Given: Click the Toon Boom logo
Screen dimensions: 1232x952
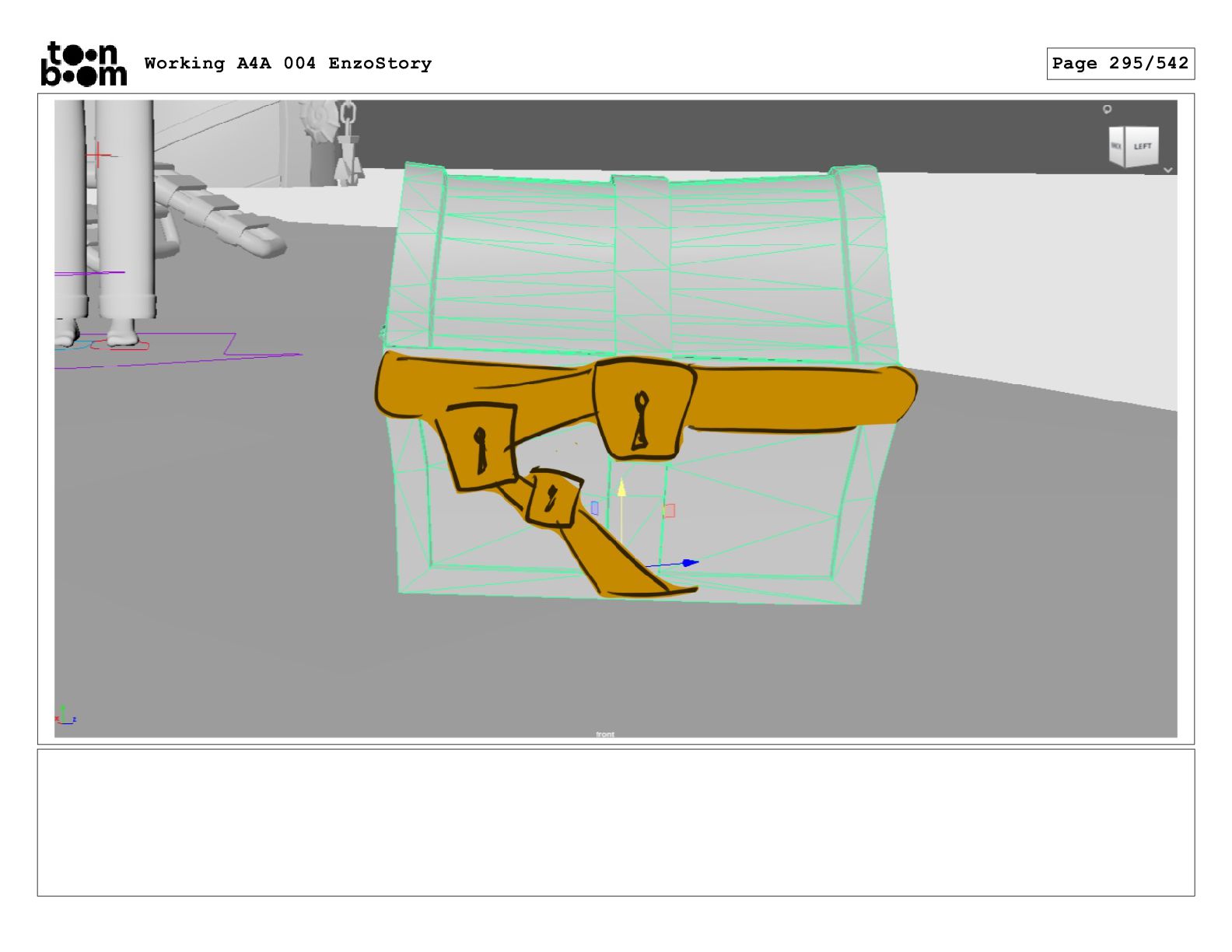Looking at the screenshot, I should click(83, 63).
